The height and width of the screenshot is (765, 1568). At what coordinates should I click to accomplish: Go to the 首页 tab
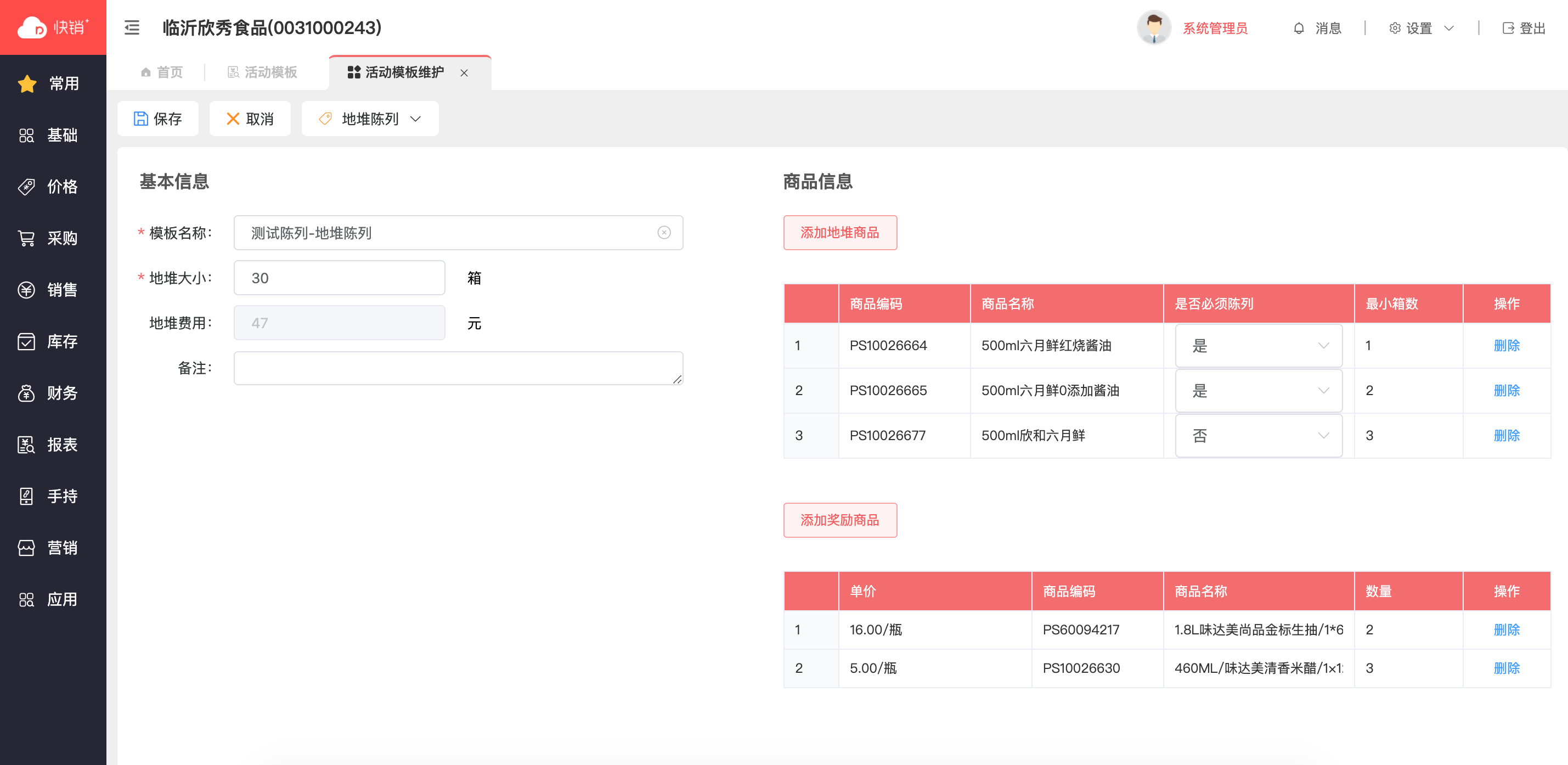click(x=162, y=72)
